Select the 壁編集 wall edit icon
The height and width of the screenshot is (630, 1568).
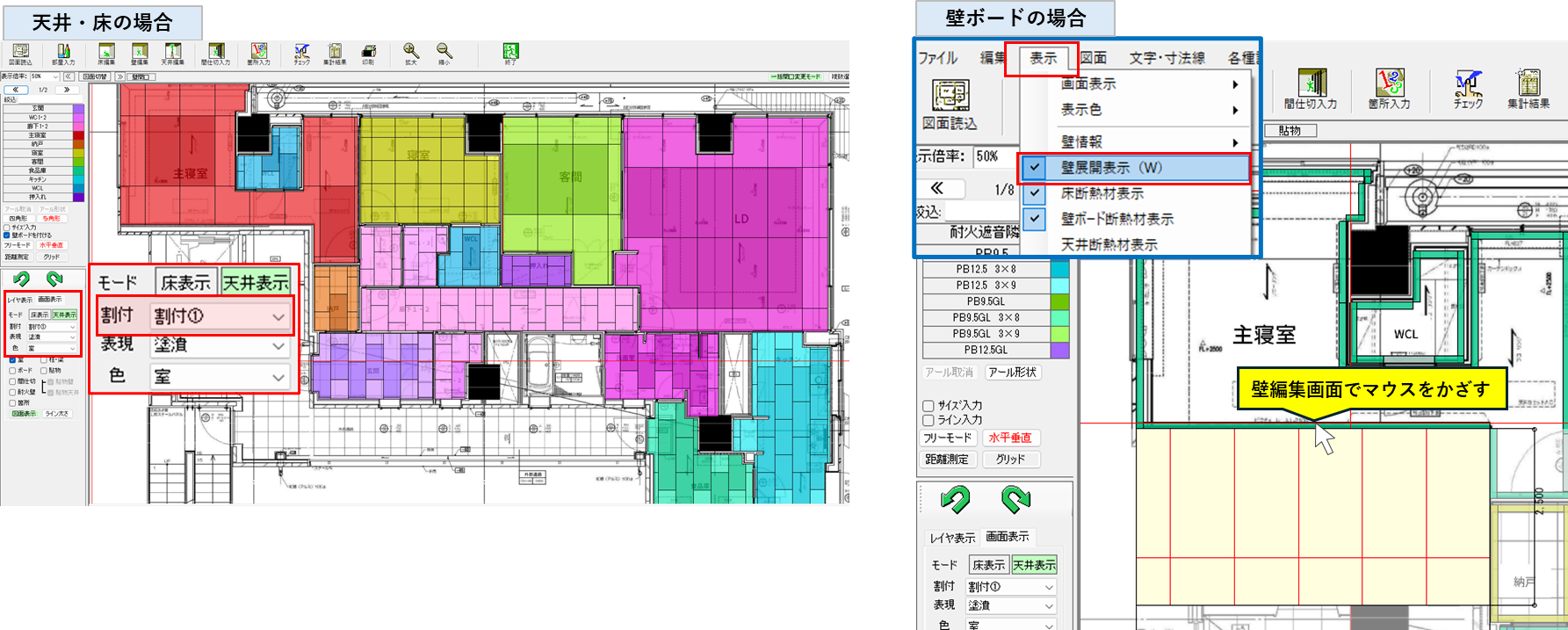[x=140, y=54]
